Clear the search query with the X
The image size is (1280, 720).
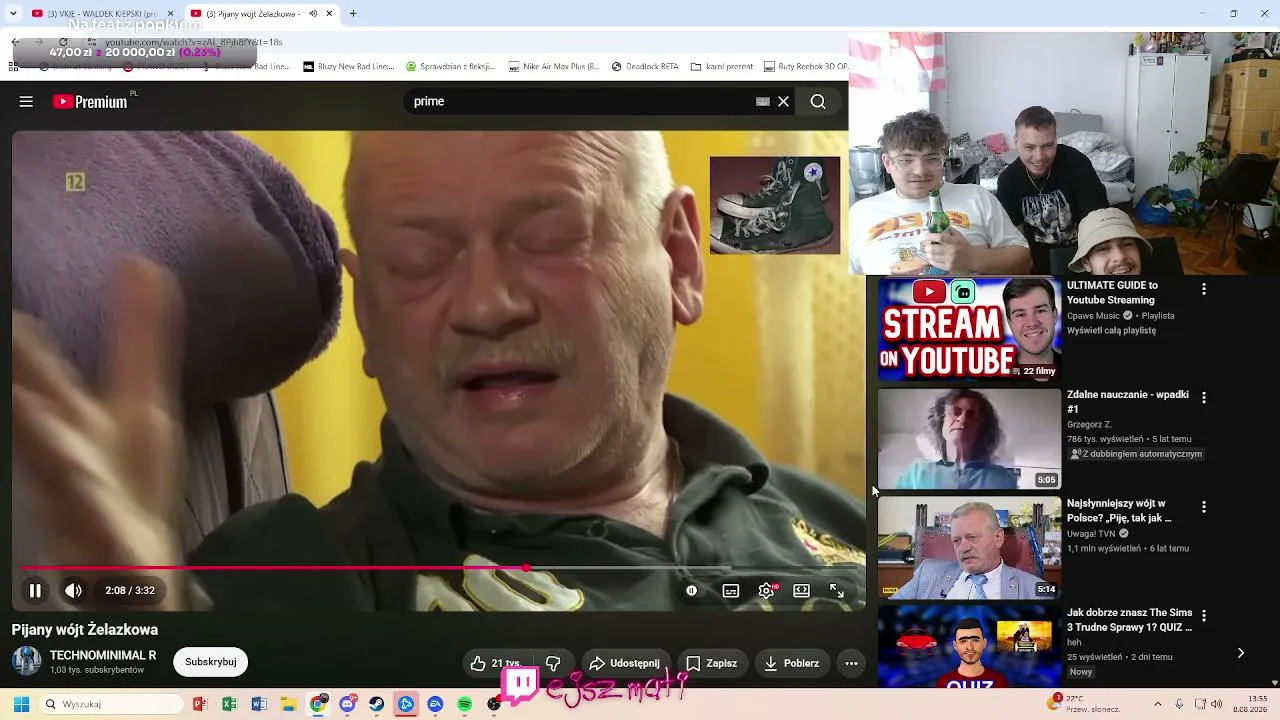784,101
